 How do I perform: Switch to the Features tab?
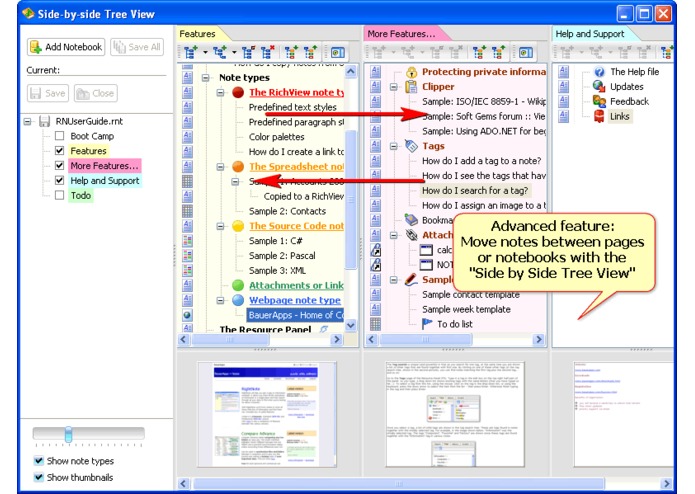(198, 34)
